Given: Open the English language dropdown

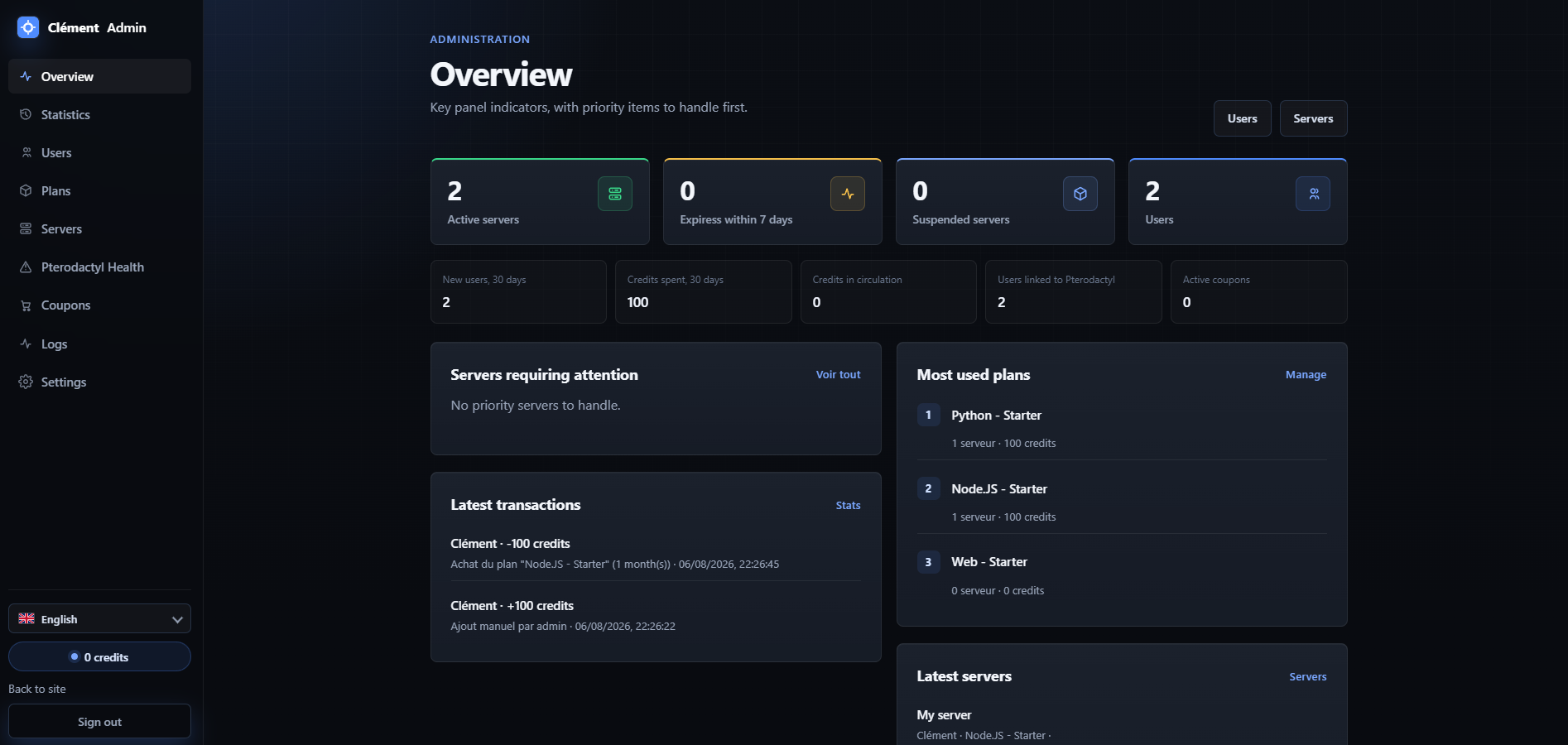Looking at the screenshot, I should [x=99, y=618].
